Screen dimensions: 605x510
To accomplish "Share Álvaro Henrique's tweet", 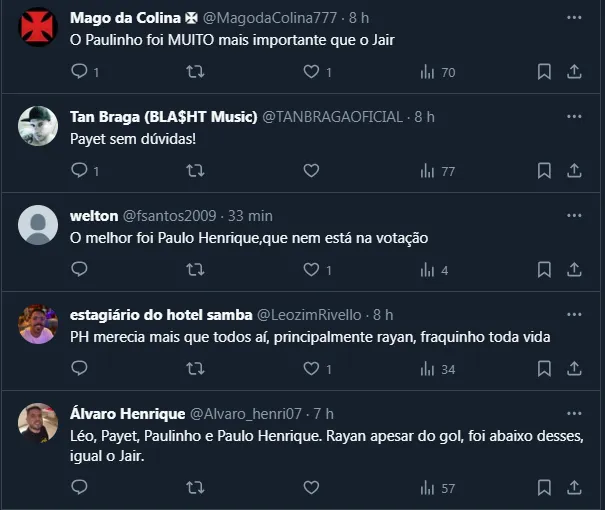I will 574,488.
